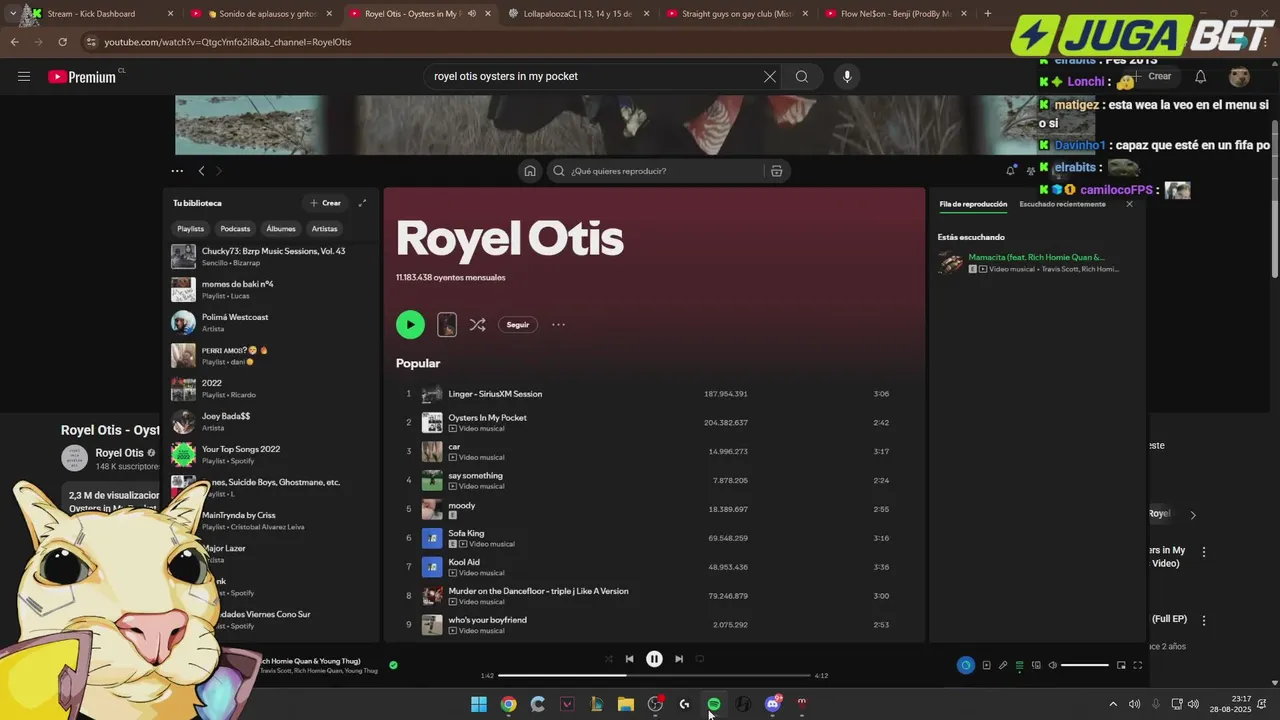Viewport: 1280px width, 720px height.
Task: Open a new browser tab with plus
Action: tap(988, 14)
